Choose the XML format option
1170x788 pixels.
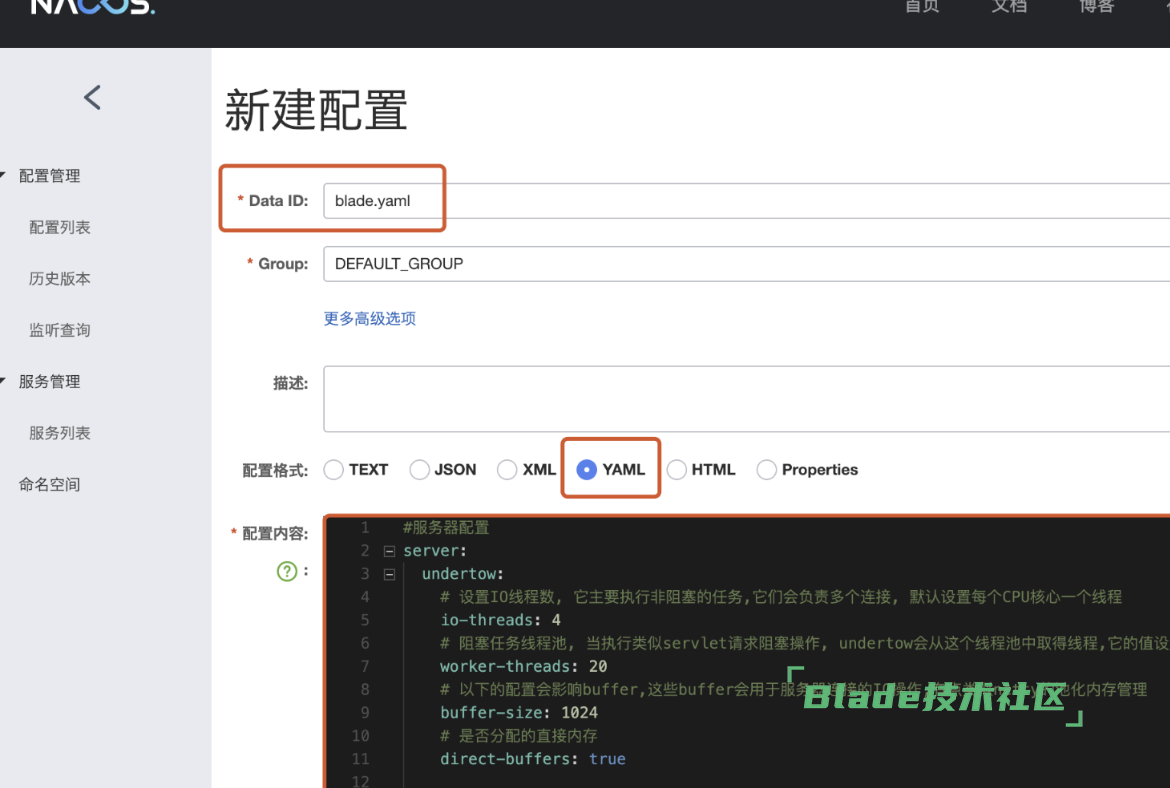tap(508, 470)
